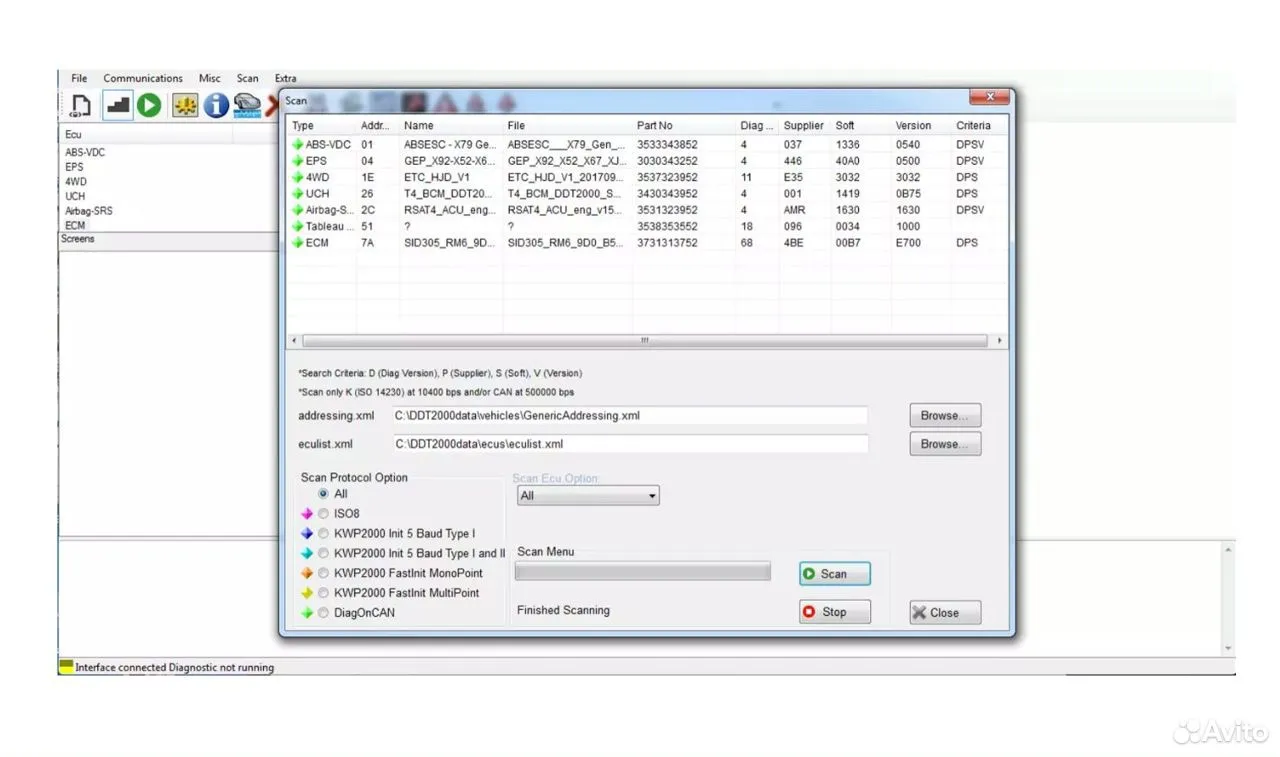Click the car scan toolbar icon
Image resolution: width=1280 pixels, height=757 pixels.
coord(246,105)
